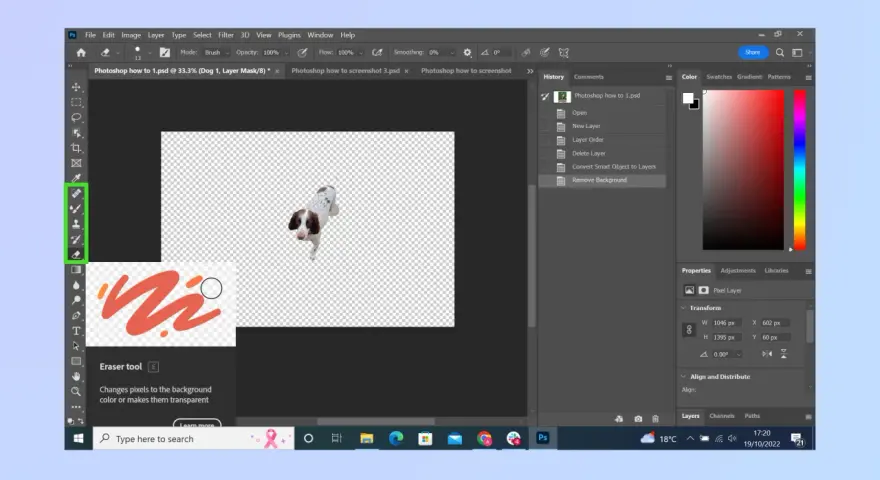Viewport: 880px width, 480px height.
Task: Select the Rectangular Marquee tool
Action: (76, 103)
